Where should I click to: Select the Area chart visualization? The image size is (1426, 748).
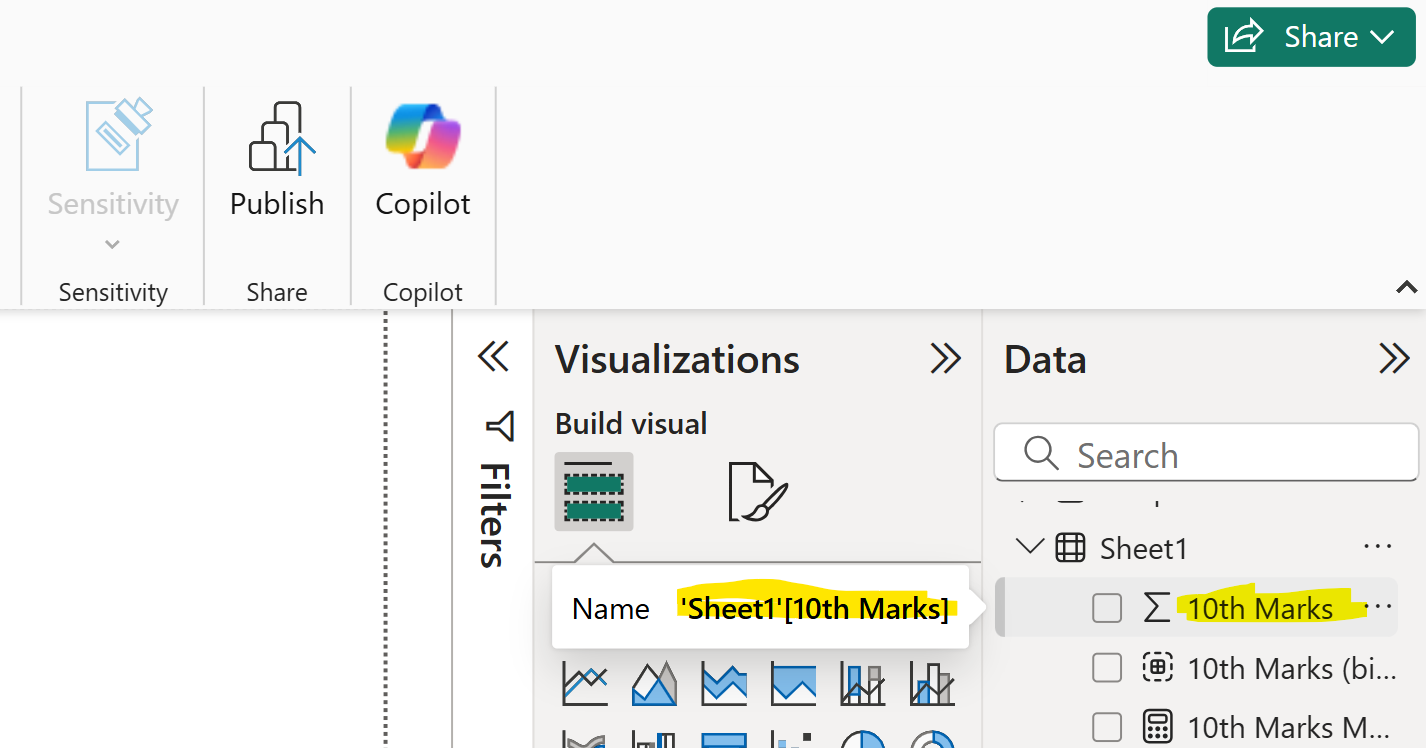[x=655, y=684]
